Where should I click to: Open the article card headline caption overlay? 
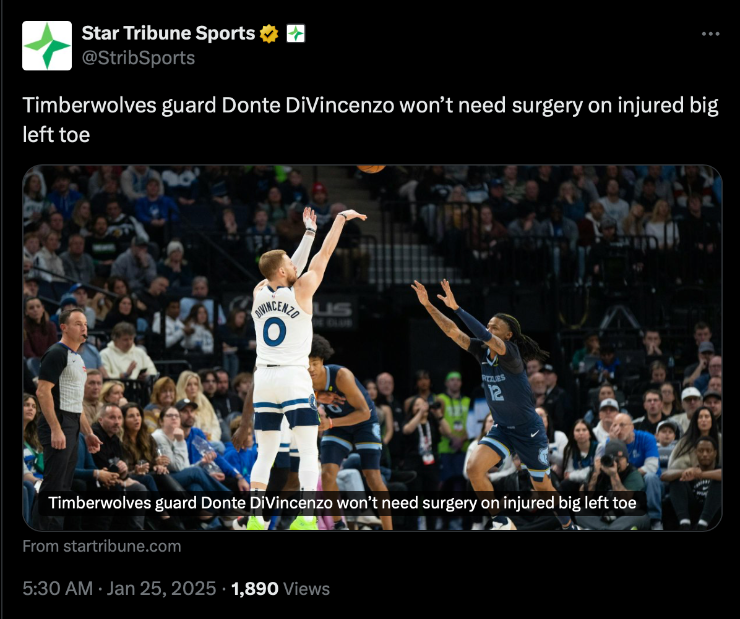click(342, 503)
